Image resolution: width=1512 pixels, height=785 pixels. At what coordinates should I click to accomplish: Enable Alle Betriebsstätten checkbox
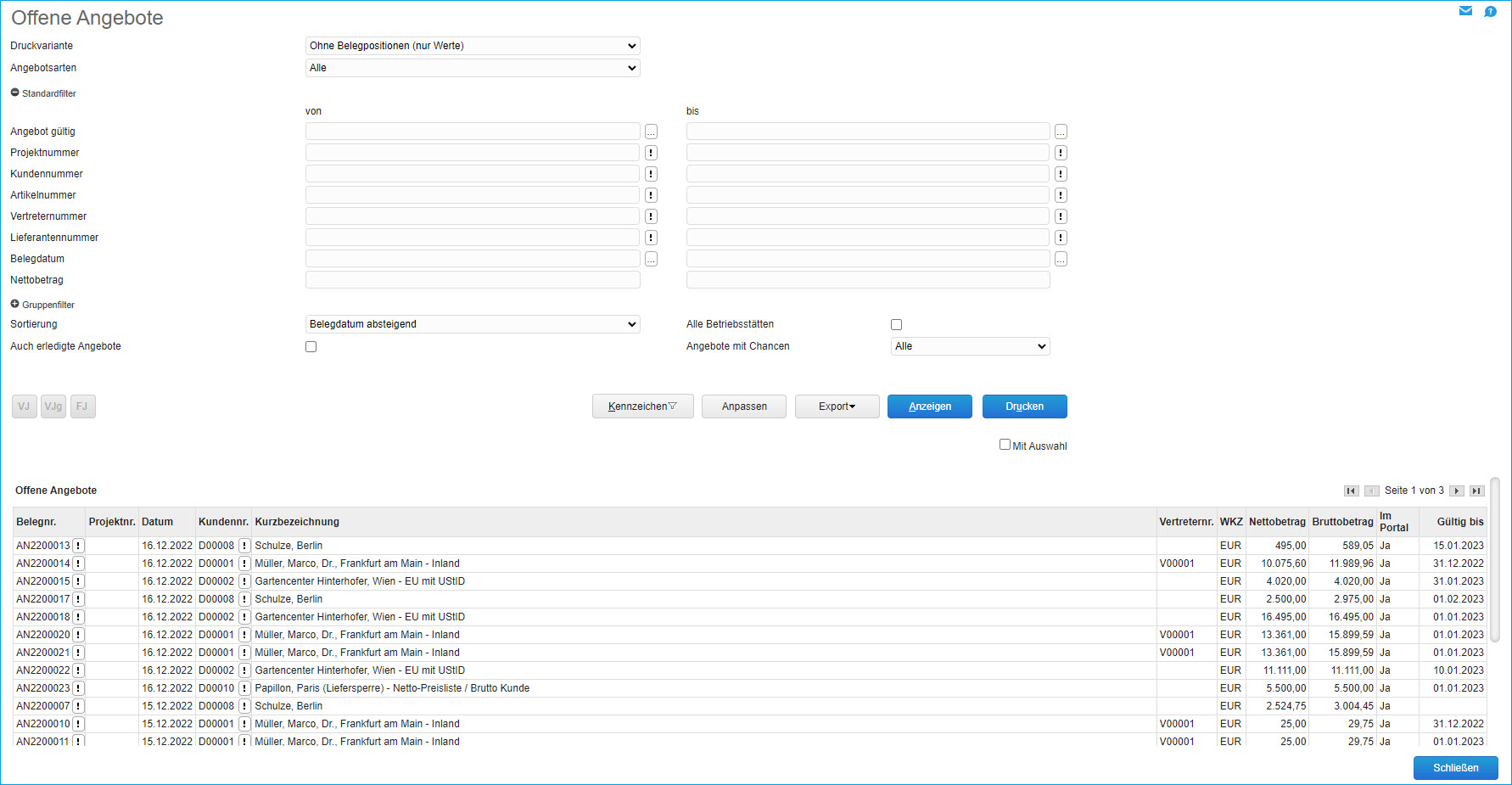[896, 324]
